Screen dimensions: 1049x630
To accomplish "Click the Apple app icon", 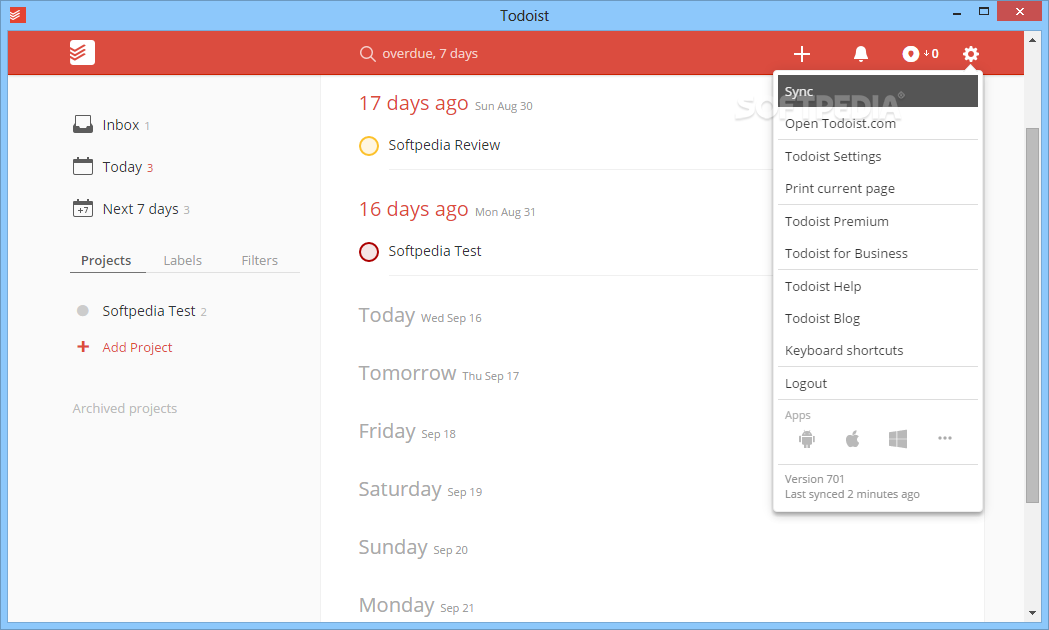I will pyautogui.click(x=852, y=439).
